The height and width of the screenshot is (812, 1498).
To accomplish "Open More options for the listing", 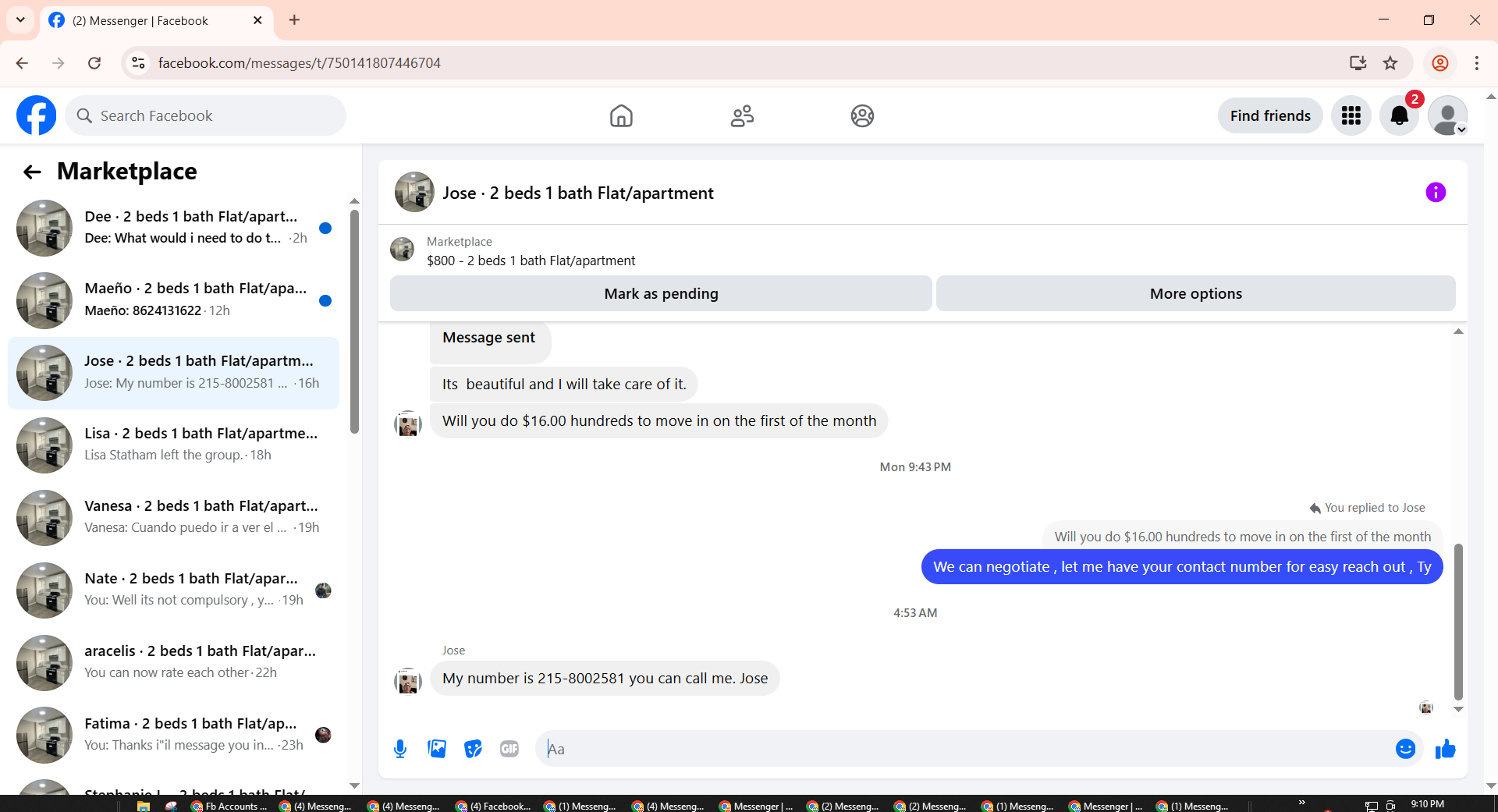I will (x=1196, y=293).
